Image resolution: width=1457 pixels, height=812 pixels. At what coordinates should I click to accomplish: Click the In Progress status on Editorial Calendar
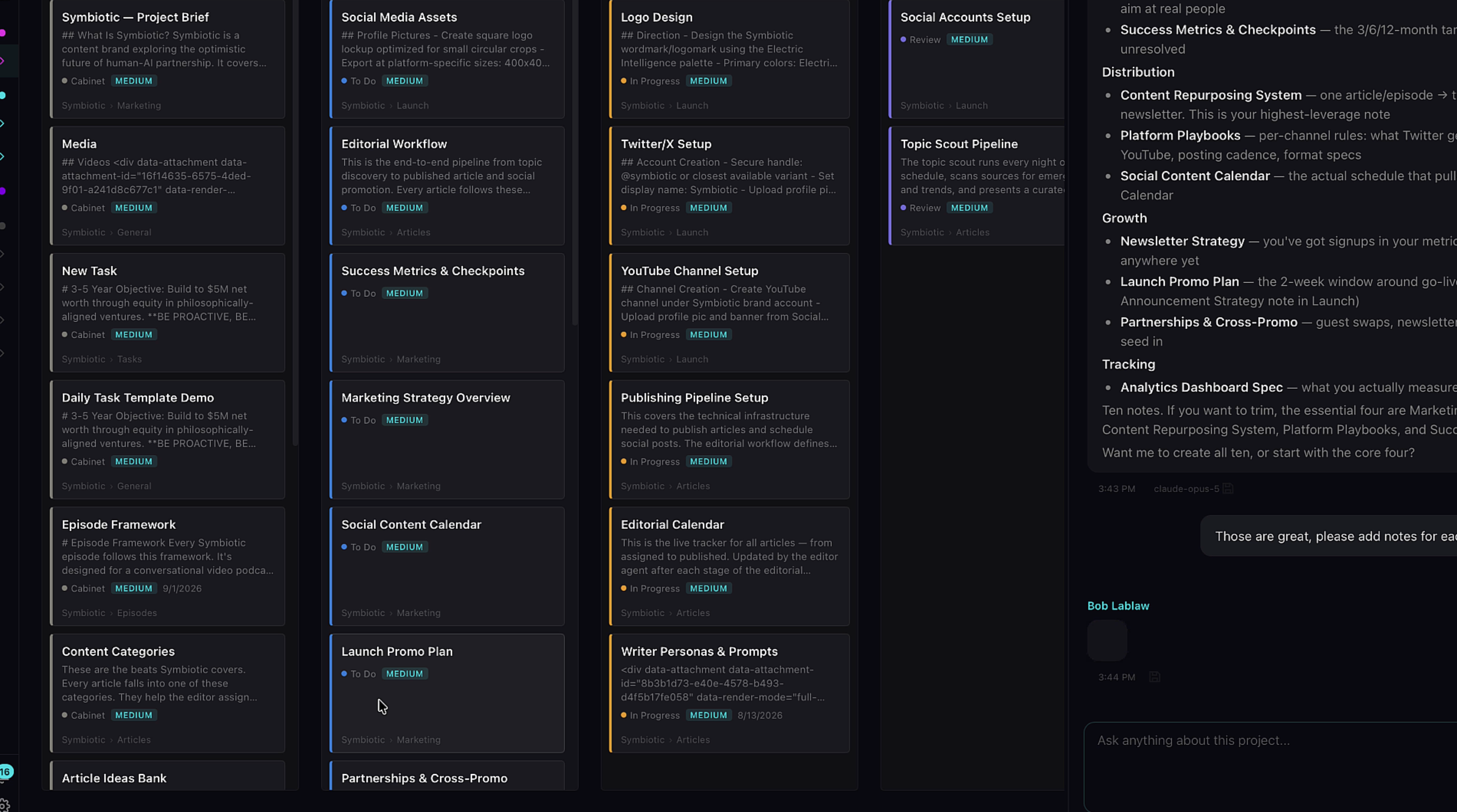point(650,588)
